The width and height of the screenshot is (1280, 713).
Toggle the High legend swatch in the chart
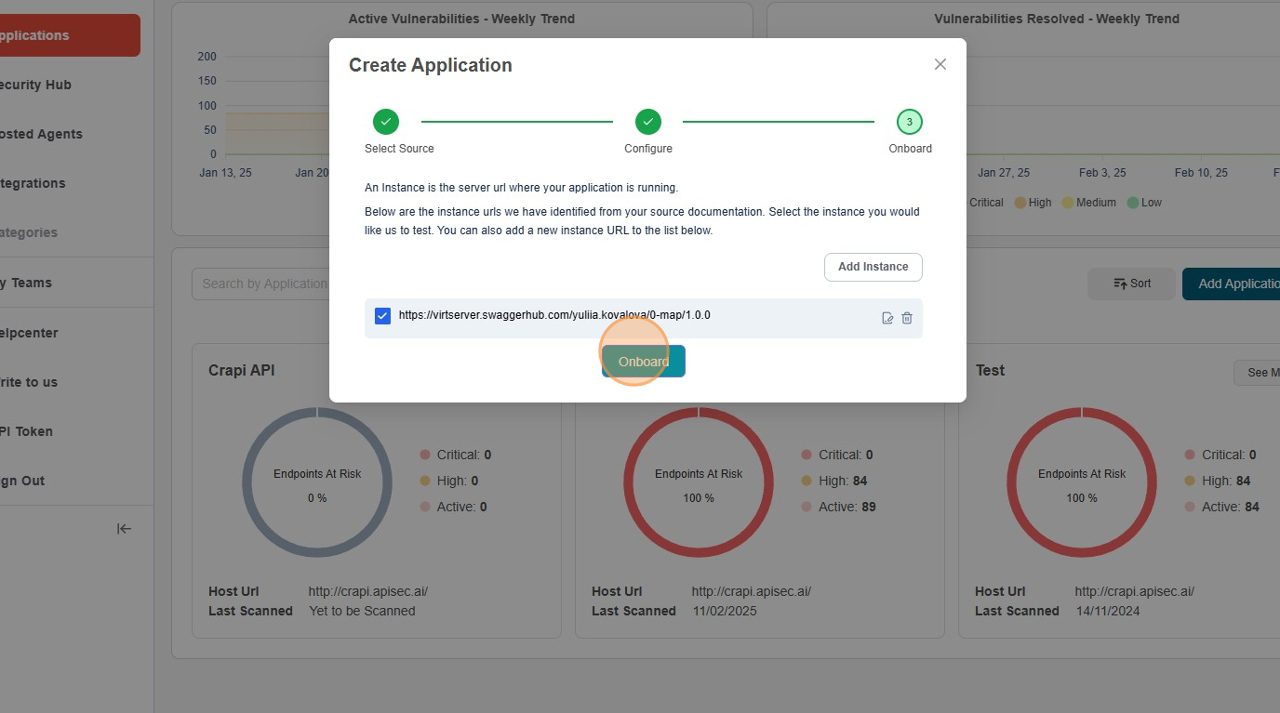tap(1020, 202)
